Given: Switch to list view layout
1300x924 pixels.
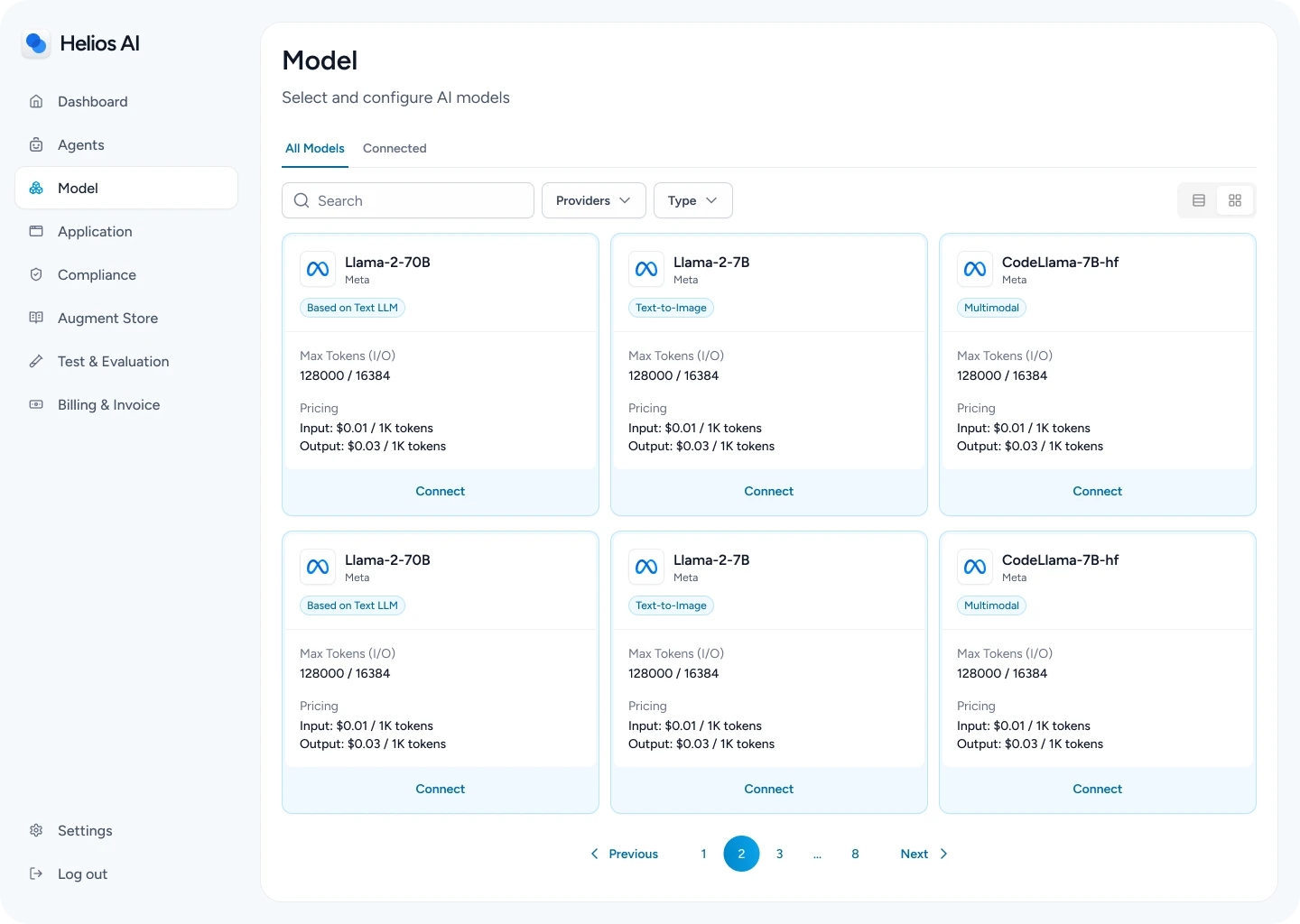Looking at the screenshot, I should coord(1199,200).
